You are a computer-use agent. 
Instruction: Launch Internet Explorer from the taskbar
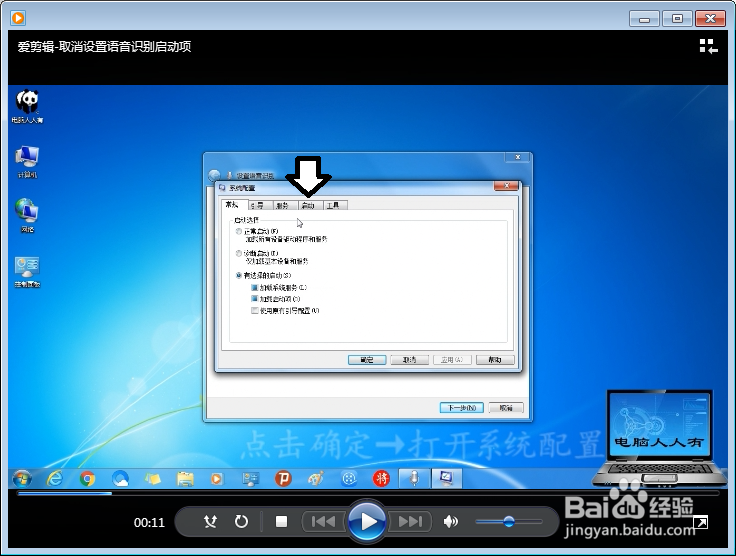tap(54, 479)
